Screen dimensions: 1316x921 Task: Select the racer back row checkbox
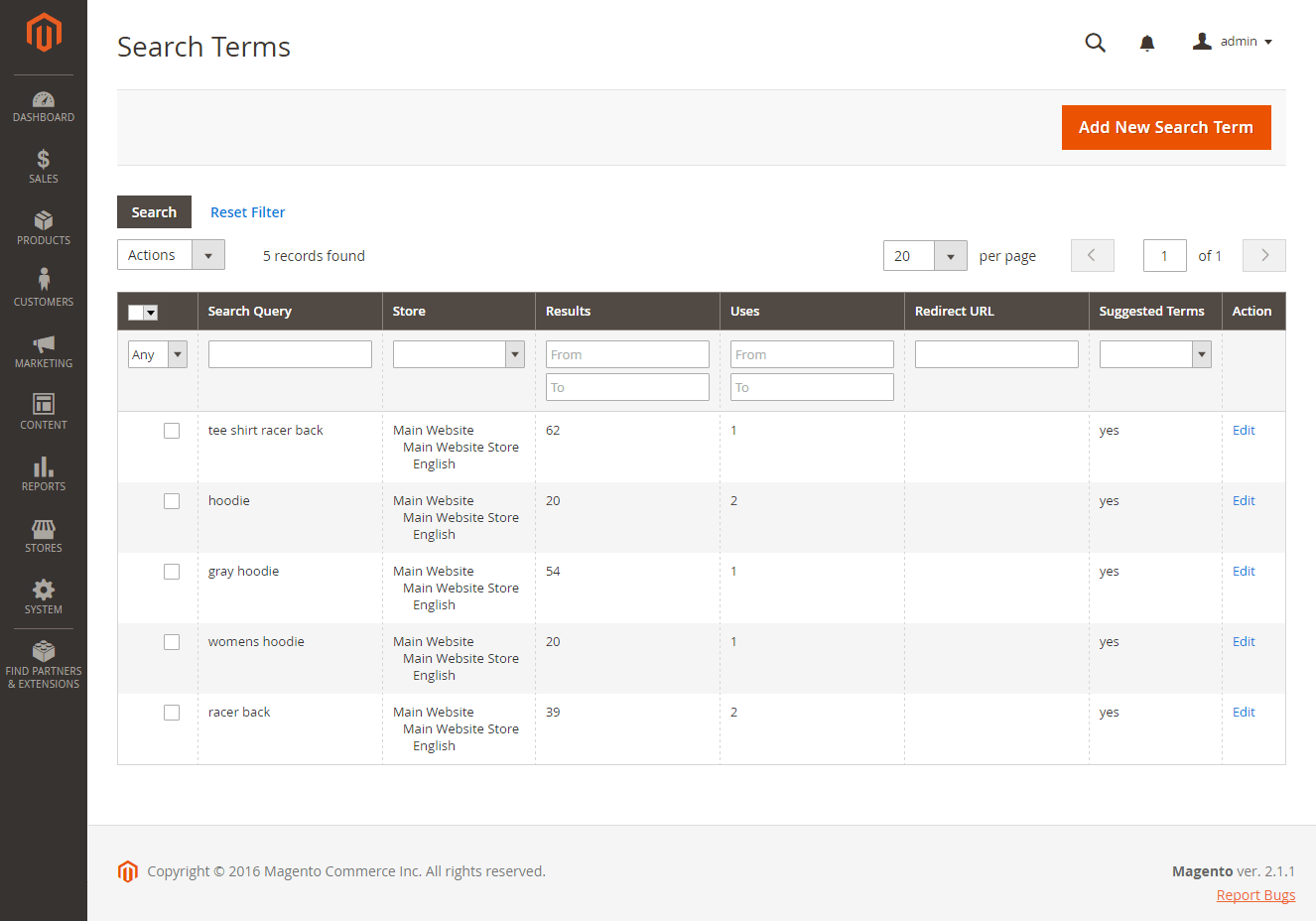point(172,713)
